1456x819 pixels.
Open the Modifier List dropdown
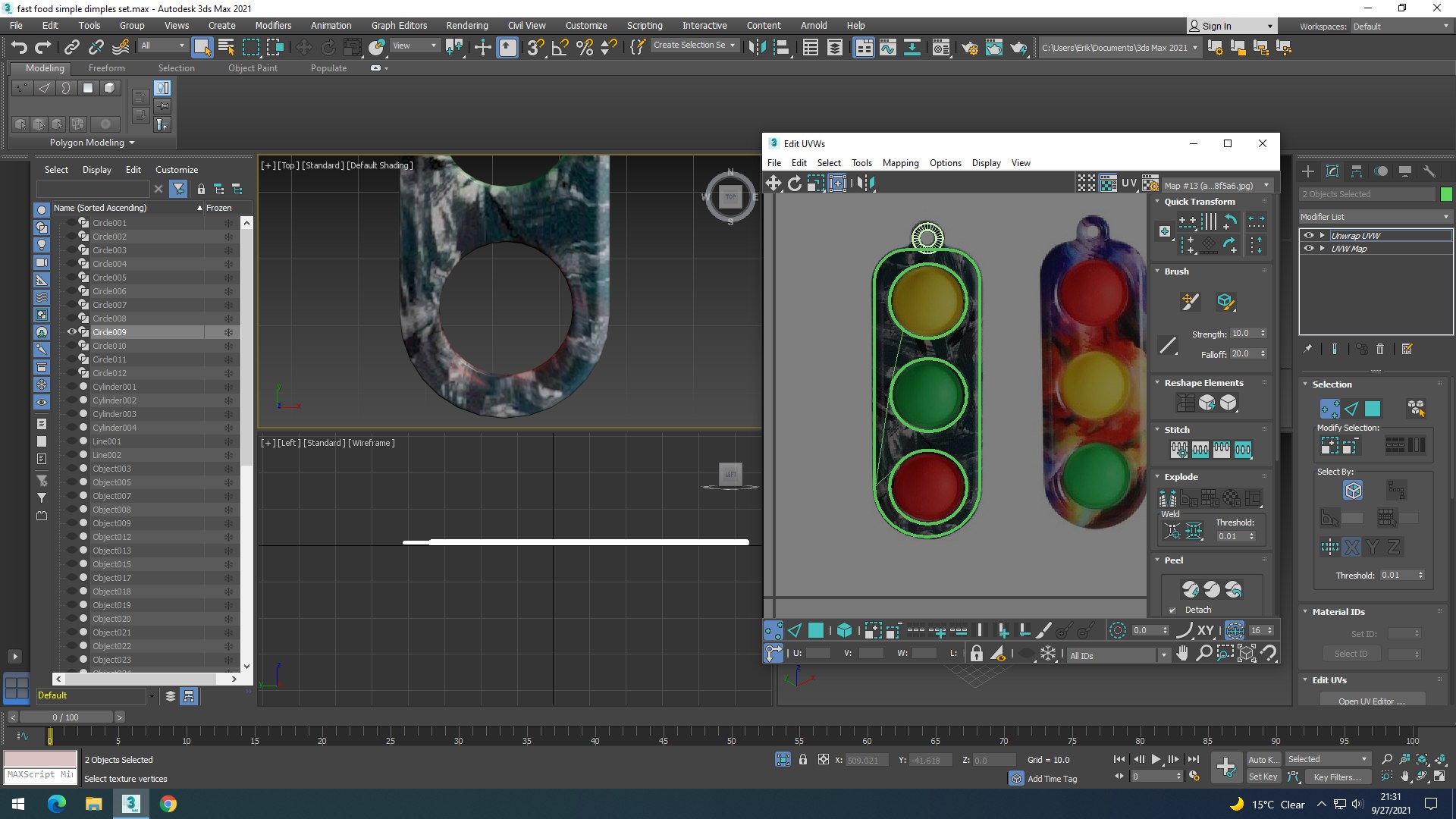(1376, 217)
